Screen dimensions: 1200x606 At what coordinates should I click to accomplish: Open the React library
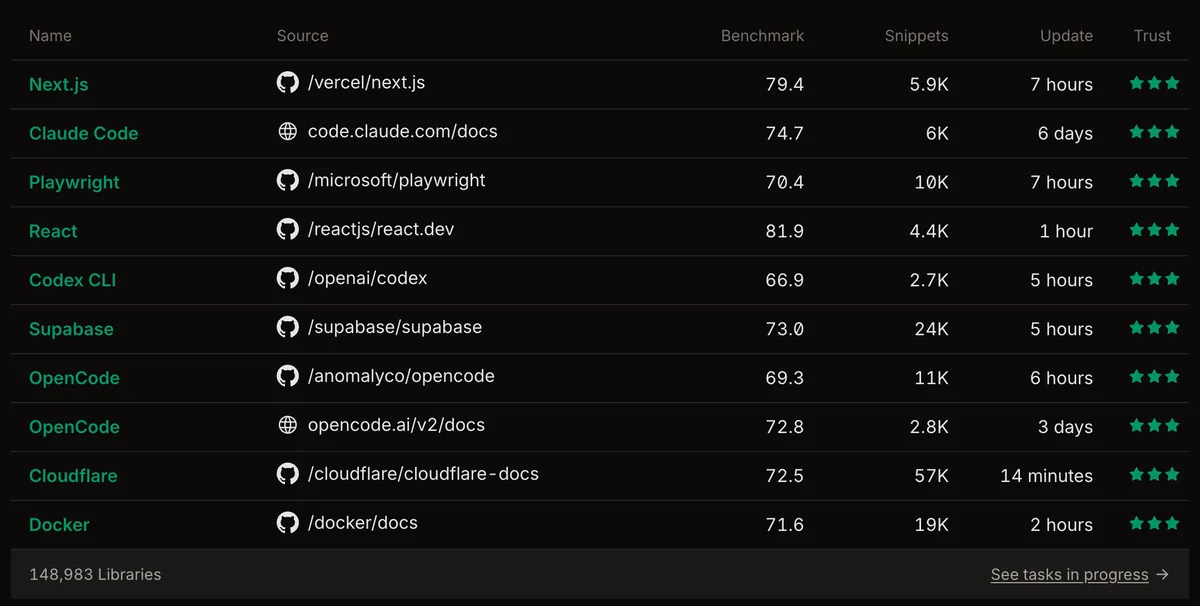coord(53,232)
